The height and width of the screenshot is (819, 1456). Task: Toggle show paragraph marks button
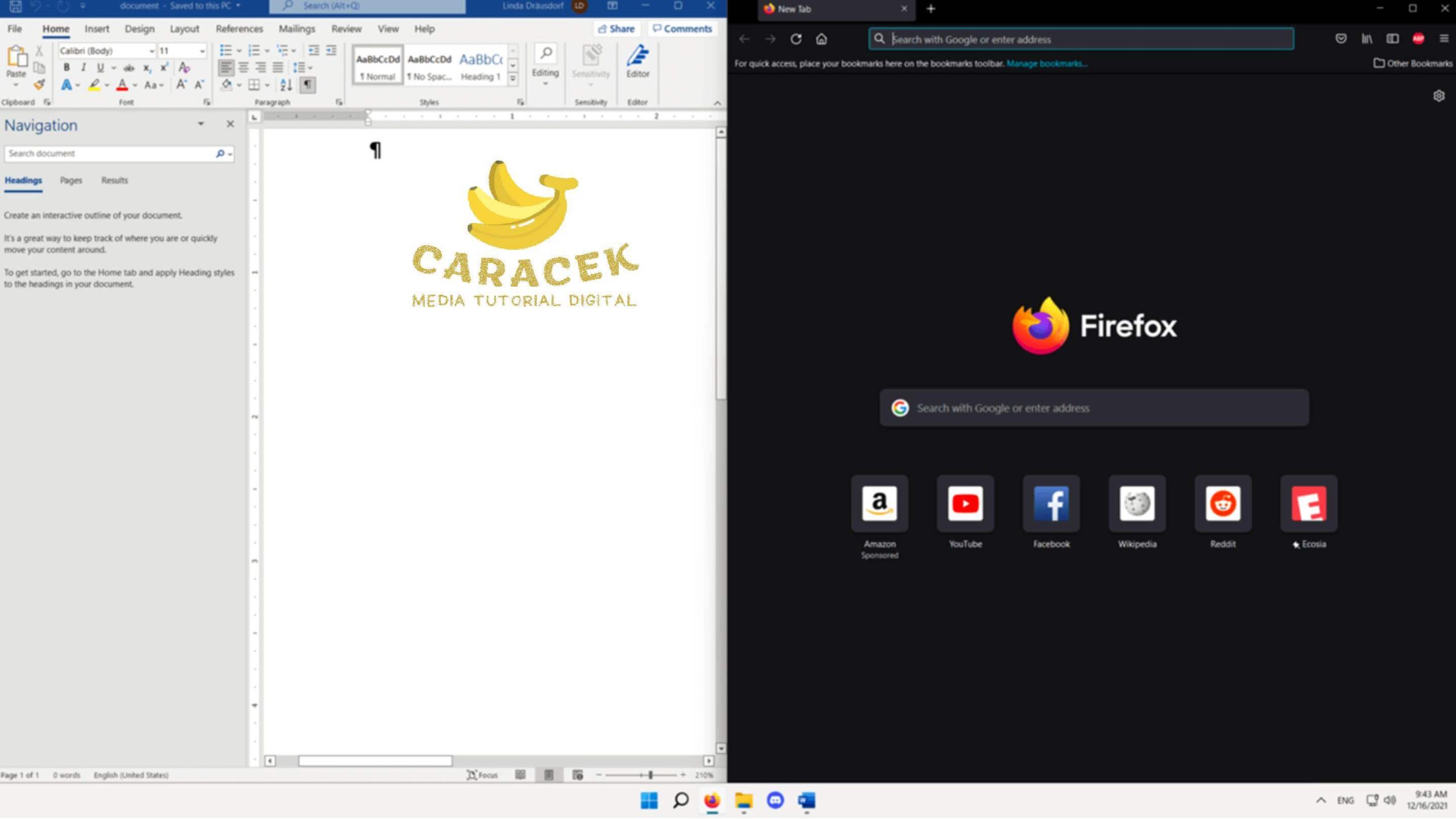307,85
